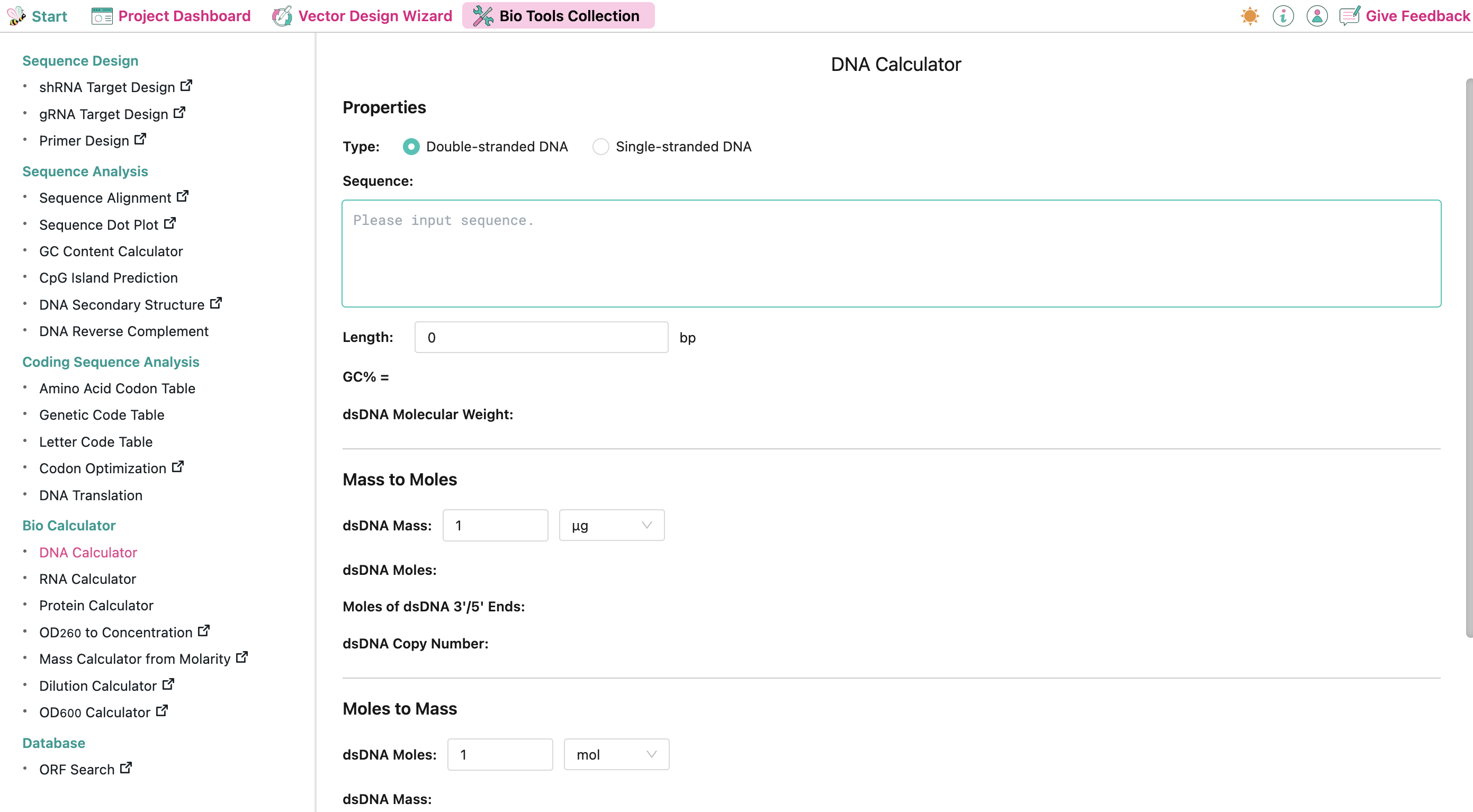The image size is (1473, 812).
Task: Open the mol unit dropdown
Action: coord(616,754)
